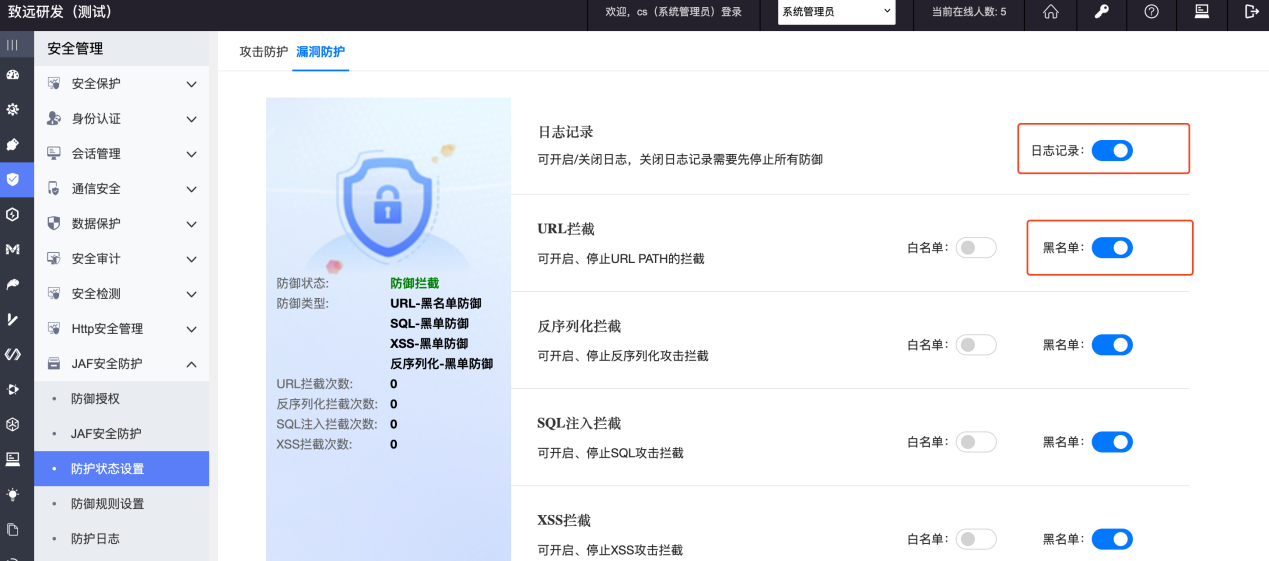
Task: Open JAF安全防护 submenu item under JAF group
Action: coord(106,434)
